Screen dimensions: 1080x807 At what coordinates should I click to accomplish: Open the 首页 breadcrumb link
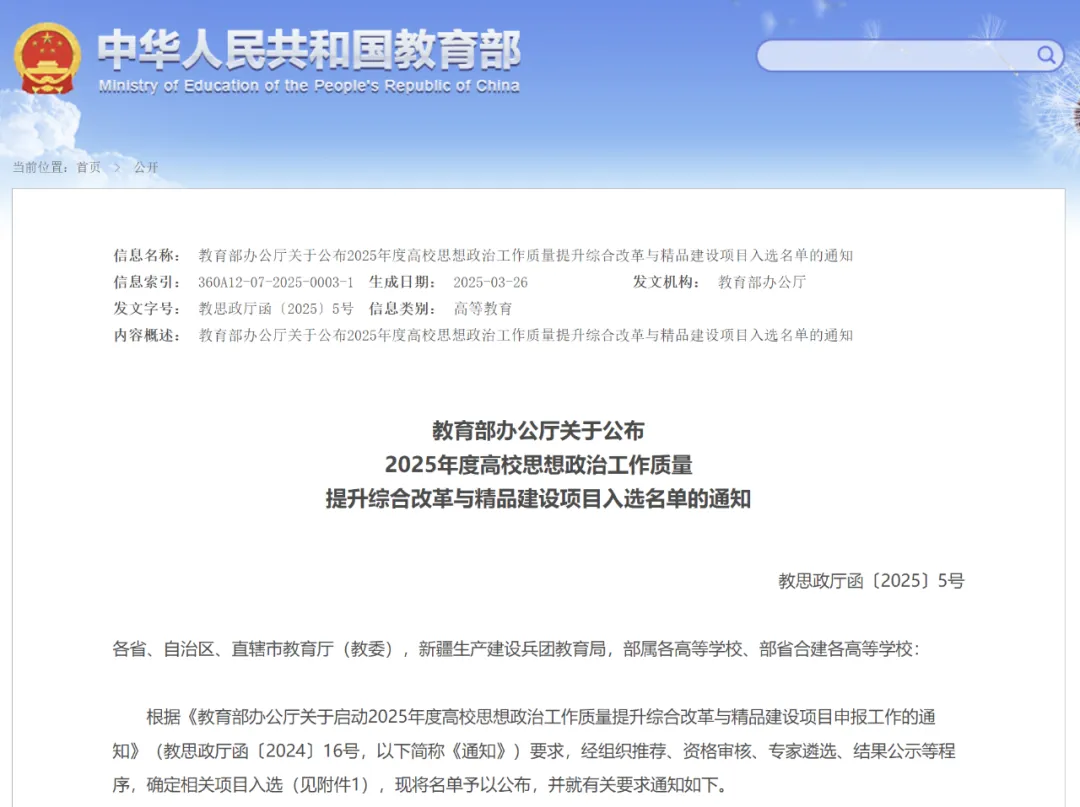(89, 167)
